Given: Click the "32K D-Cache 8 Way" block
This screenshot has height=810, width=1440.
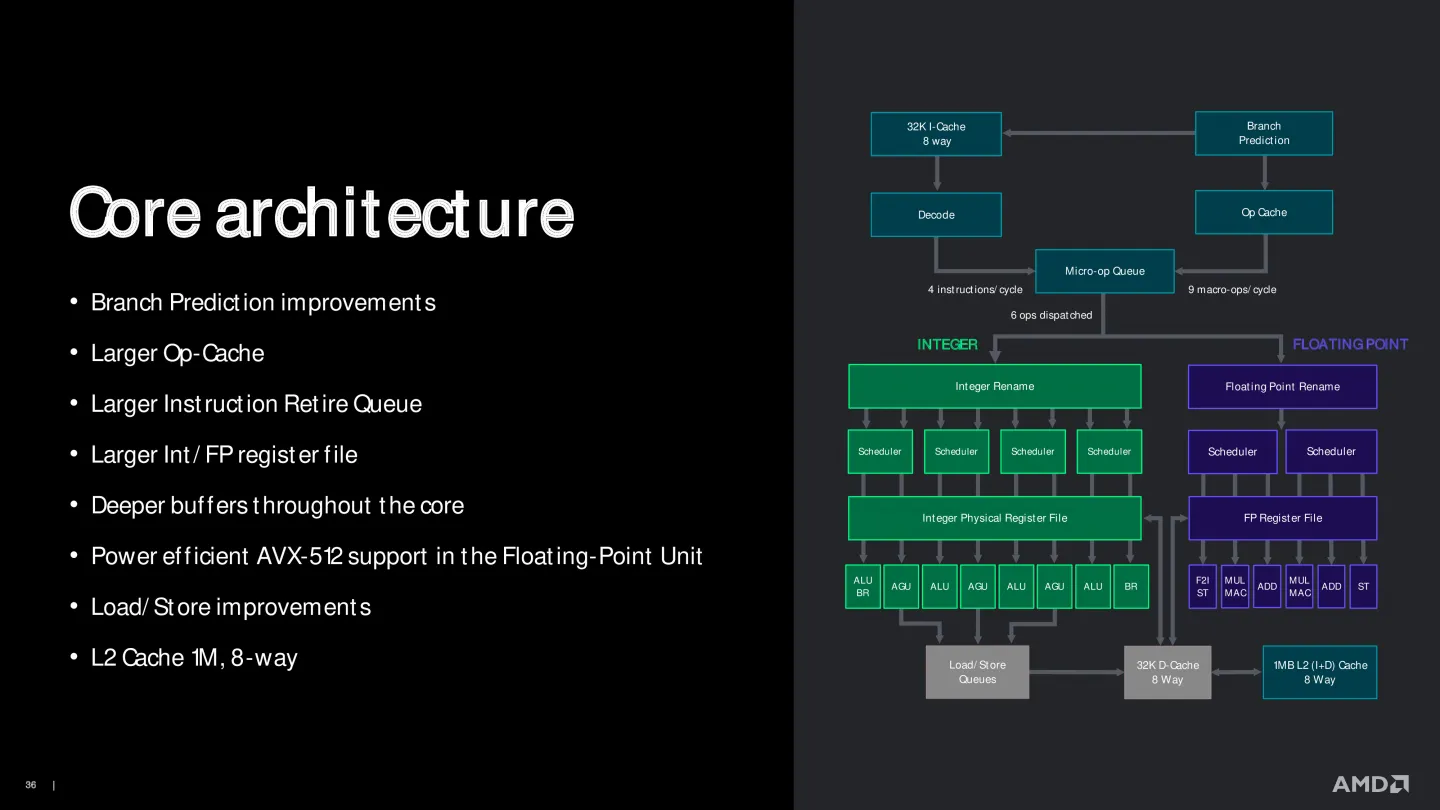Looking at the screenshot, I should 1167,672.
